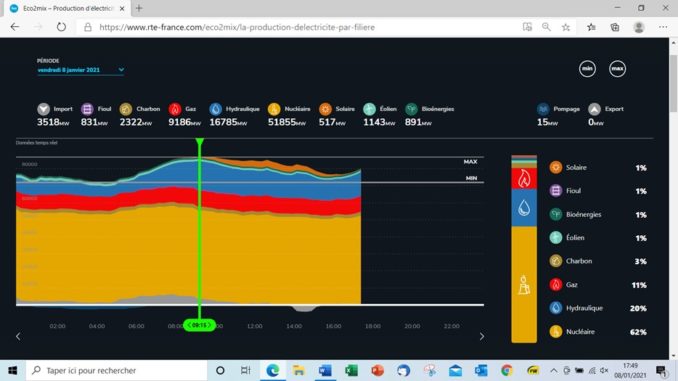Select the Hydraulique water drop icon above chart

[215, 109]
